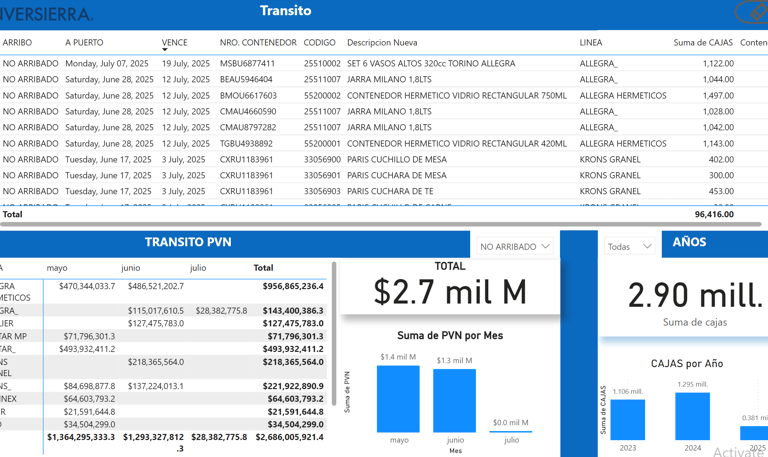Click the 1,497.00 cajas value

point(718,96)
